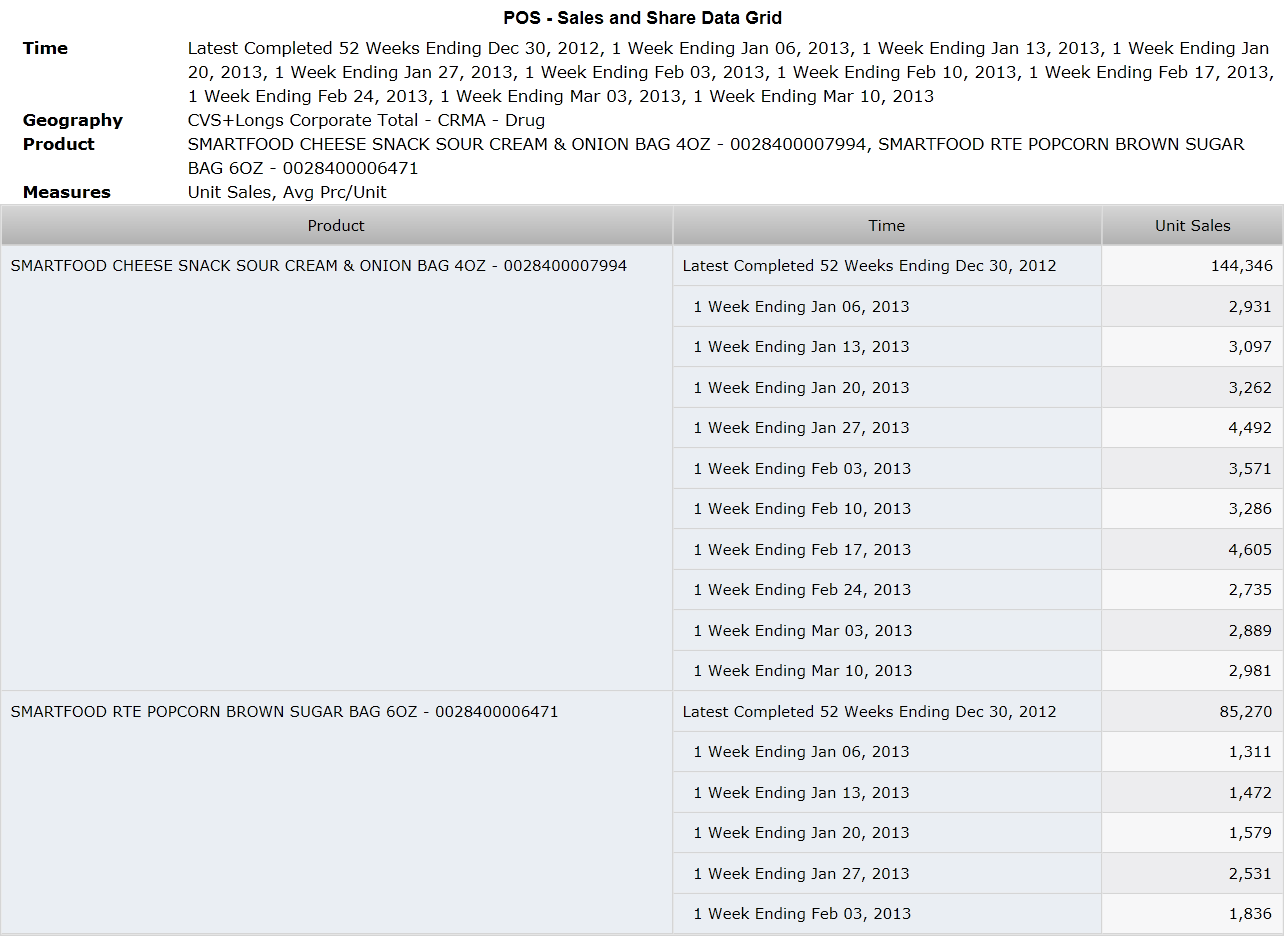Sort by the Unit Sales column header
This screenshot has width=1284, height=946.
pyautogui.click(x=1193, y=226)
